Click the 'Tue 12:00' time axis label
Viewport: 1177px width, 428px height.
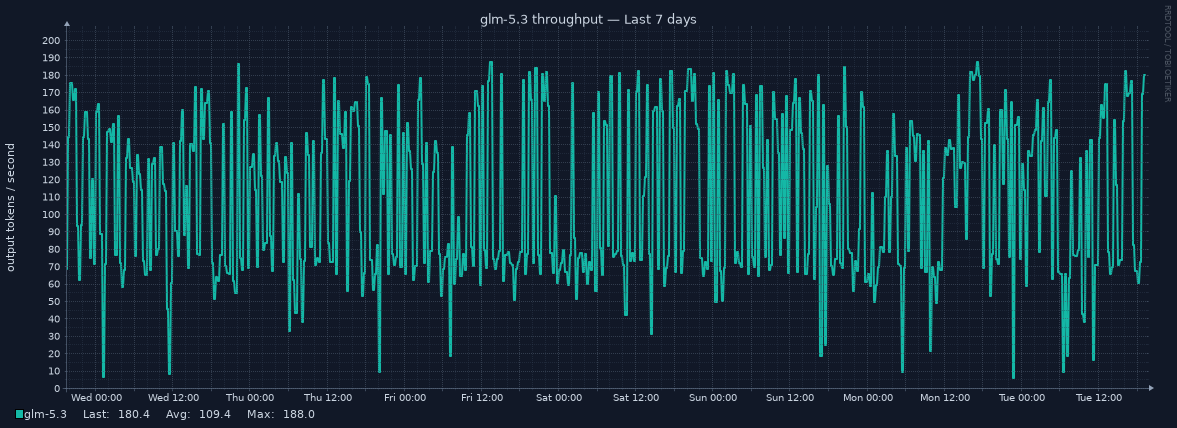[1099, 398]
